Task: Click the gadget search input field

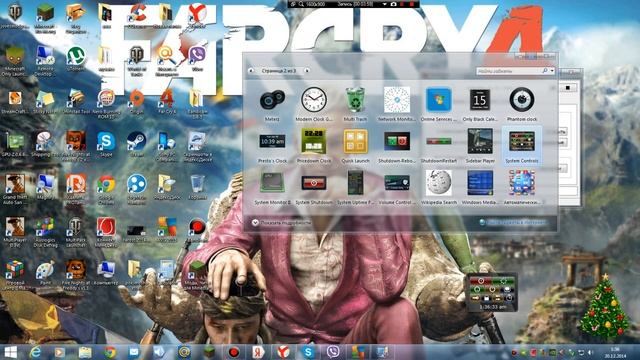Action: (x=509, y=71)
